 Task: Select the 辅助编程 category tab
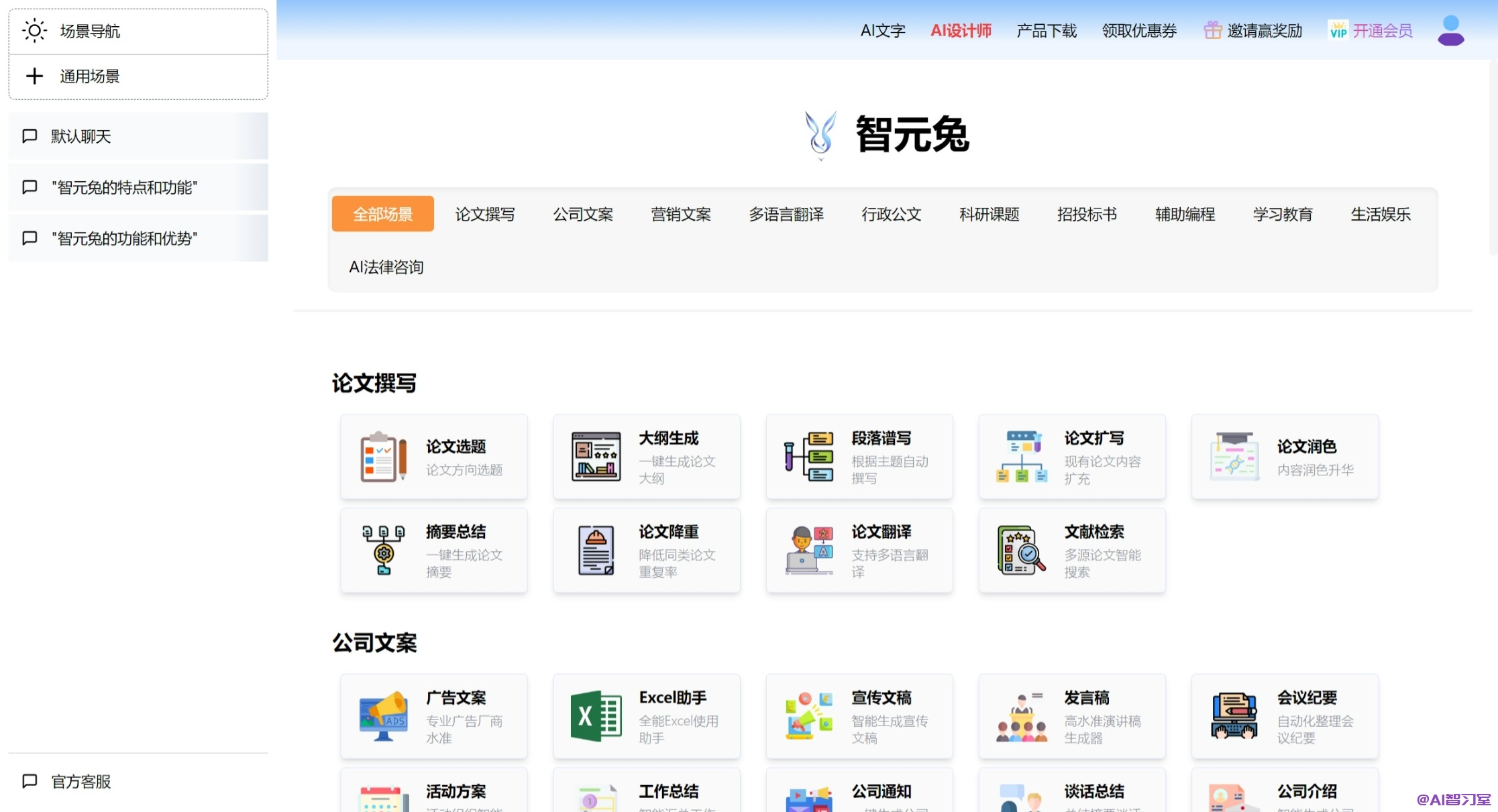(1185, 214)
